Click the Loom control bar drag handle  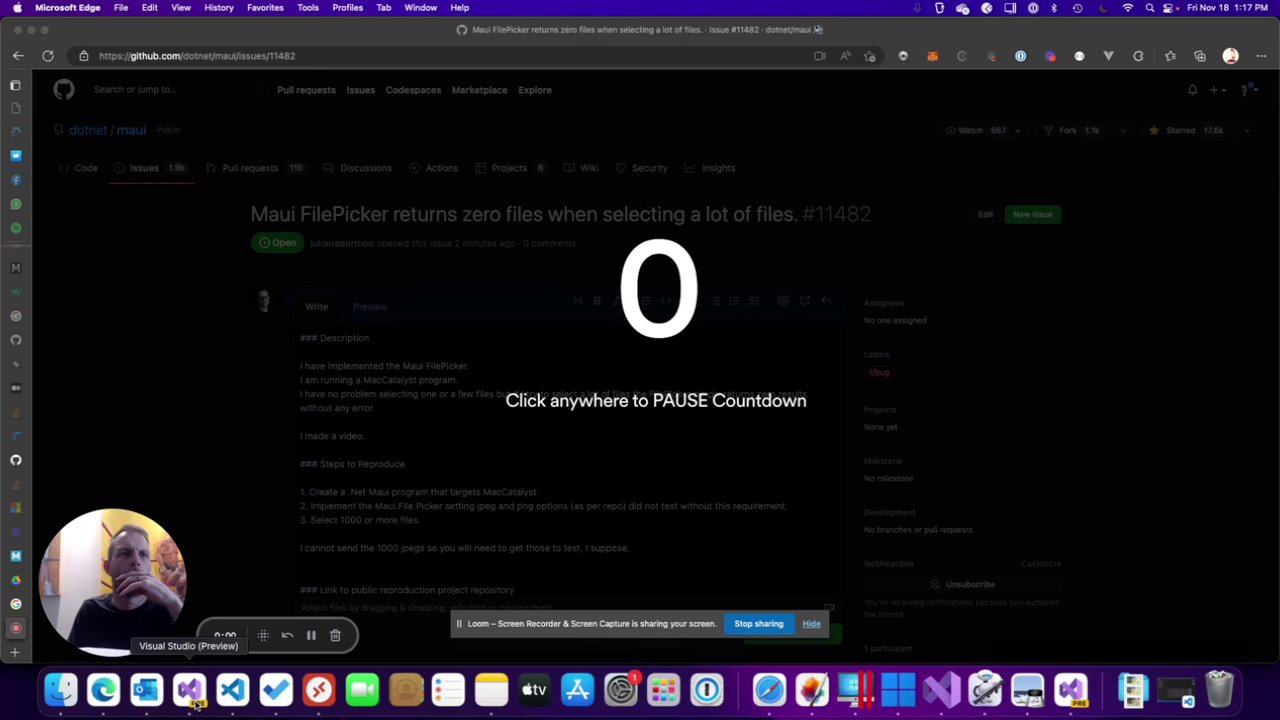(x=263, y=635)
